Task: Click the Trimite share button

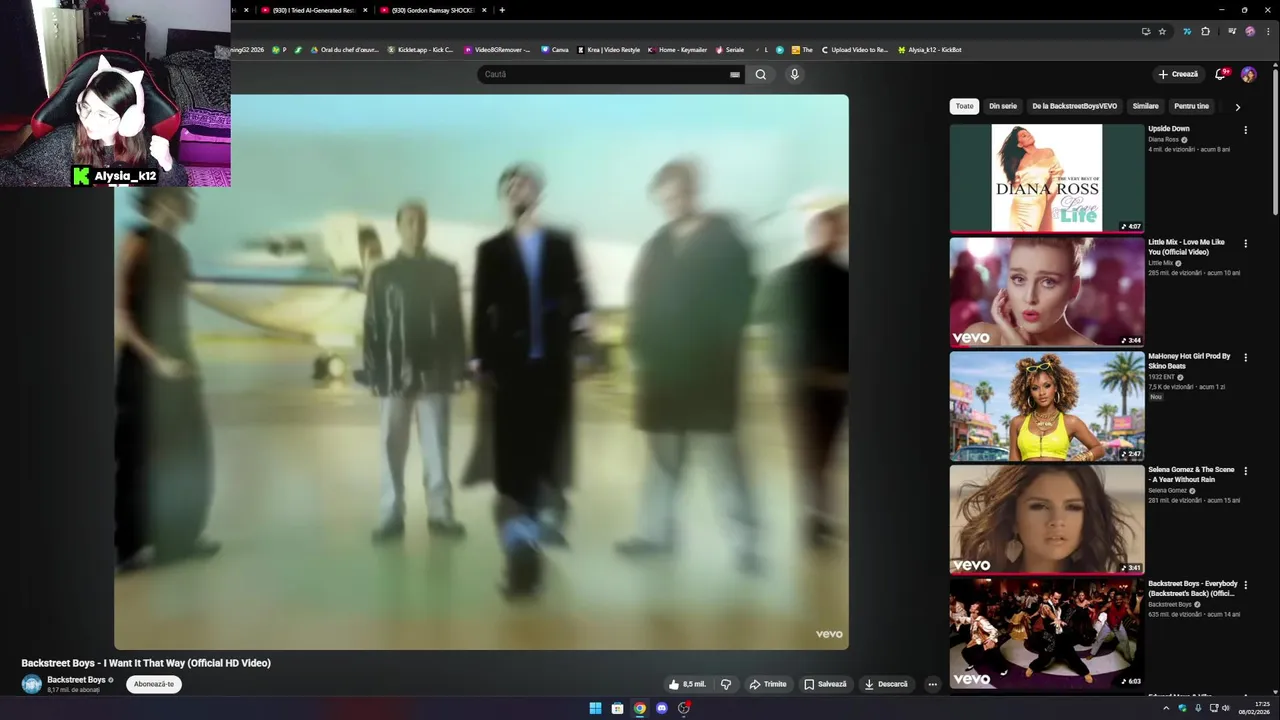Action: (x=768, y=684)
